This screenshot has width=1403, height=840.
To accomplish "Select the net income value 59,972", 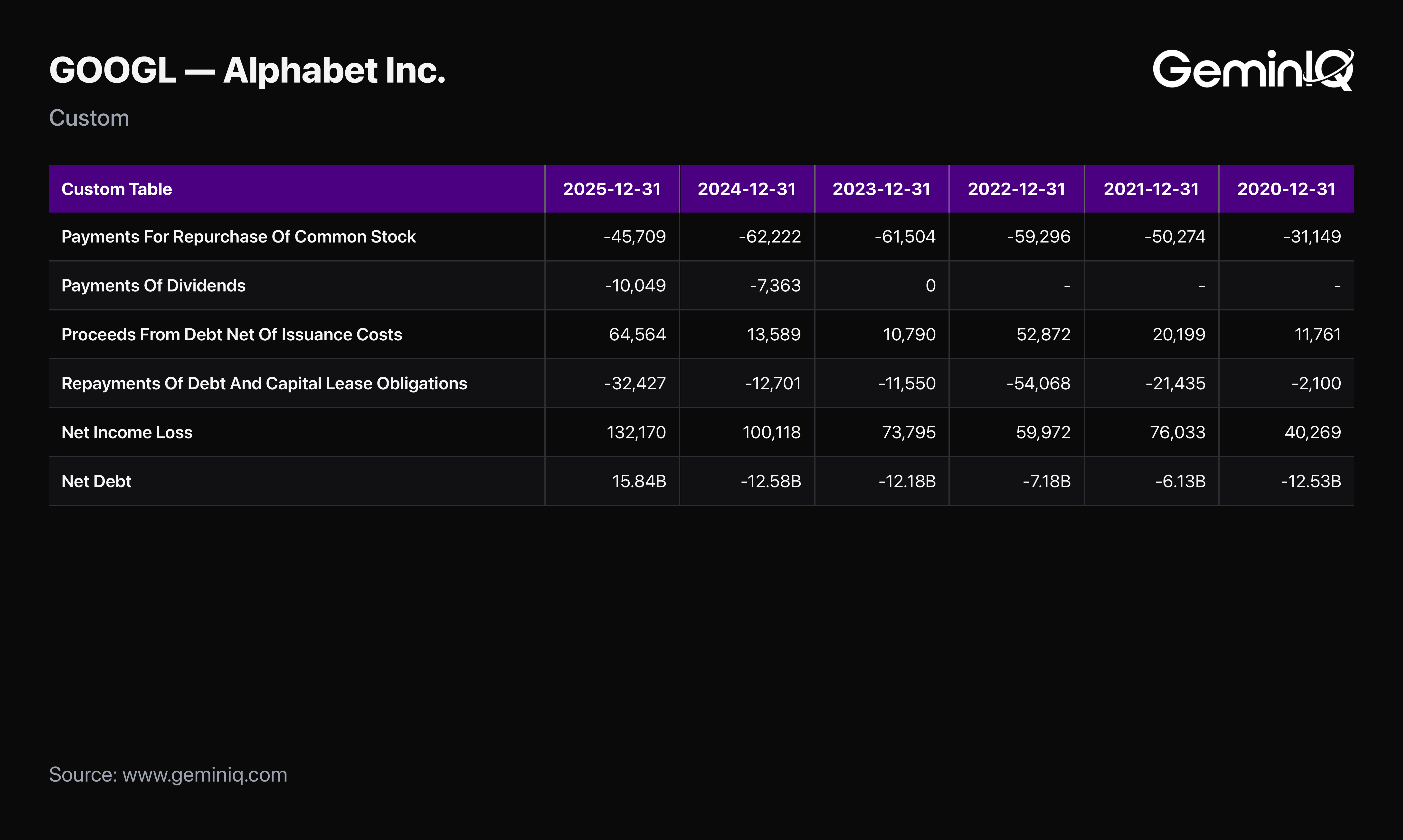I will pos(1043,432).
